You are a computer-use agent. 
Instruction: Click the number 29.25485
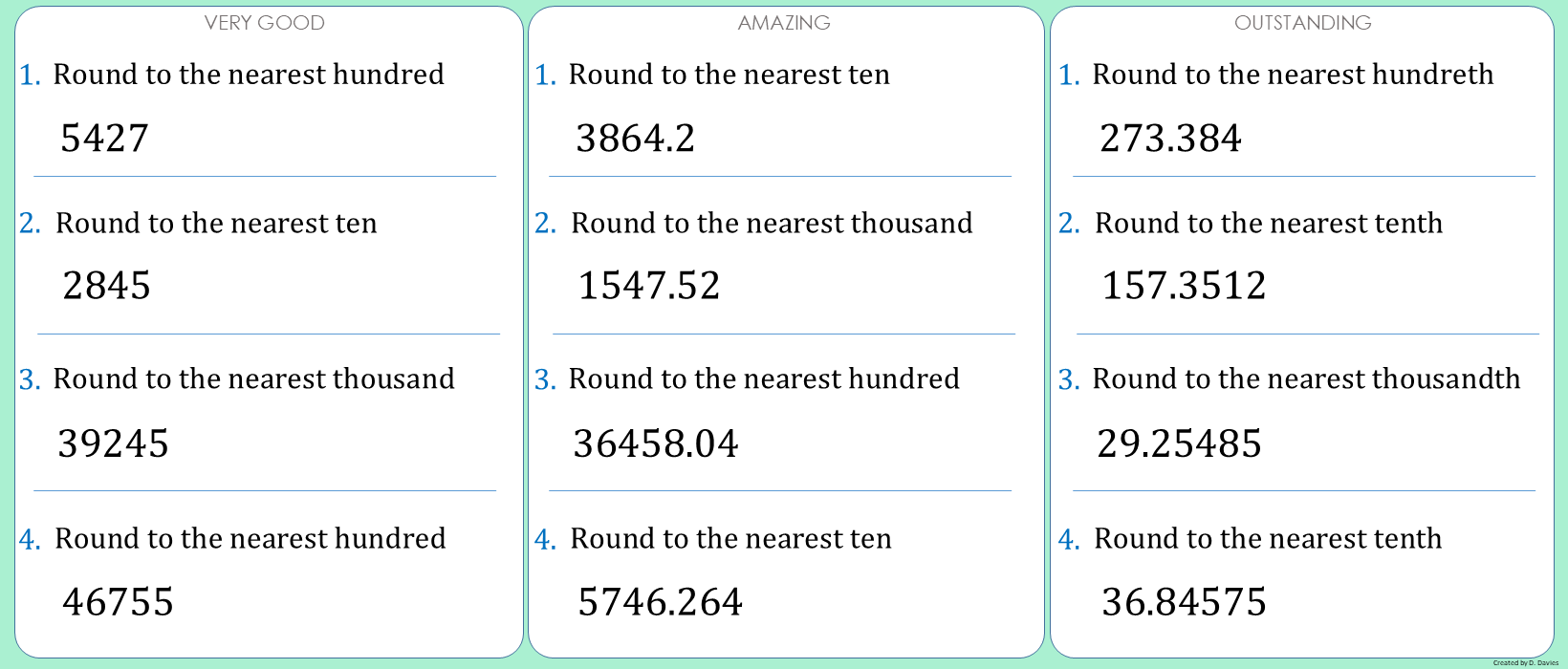[x=1179, y=443]
